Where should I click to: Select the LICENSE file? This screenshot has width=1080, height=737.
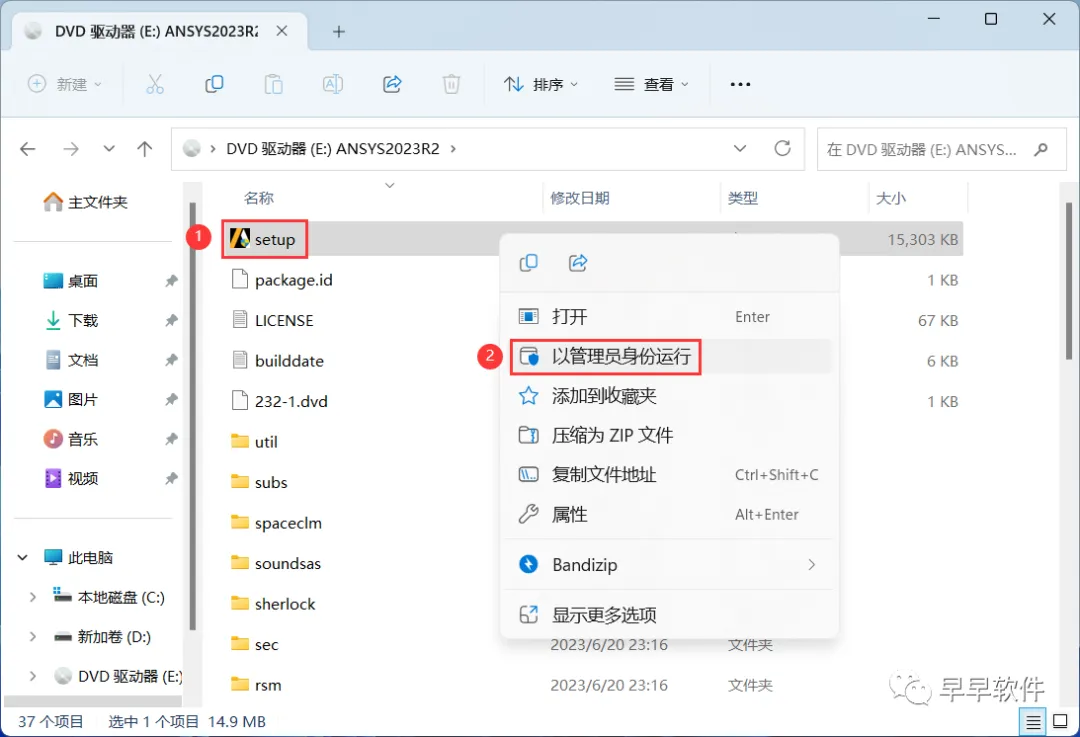pyautogui.click(x=273, y=320)
